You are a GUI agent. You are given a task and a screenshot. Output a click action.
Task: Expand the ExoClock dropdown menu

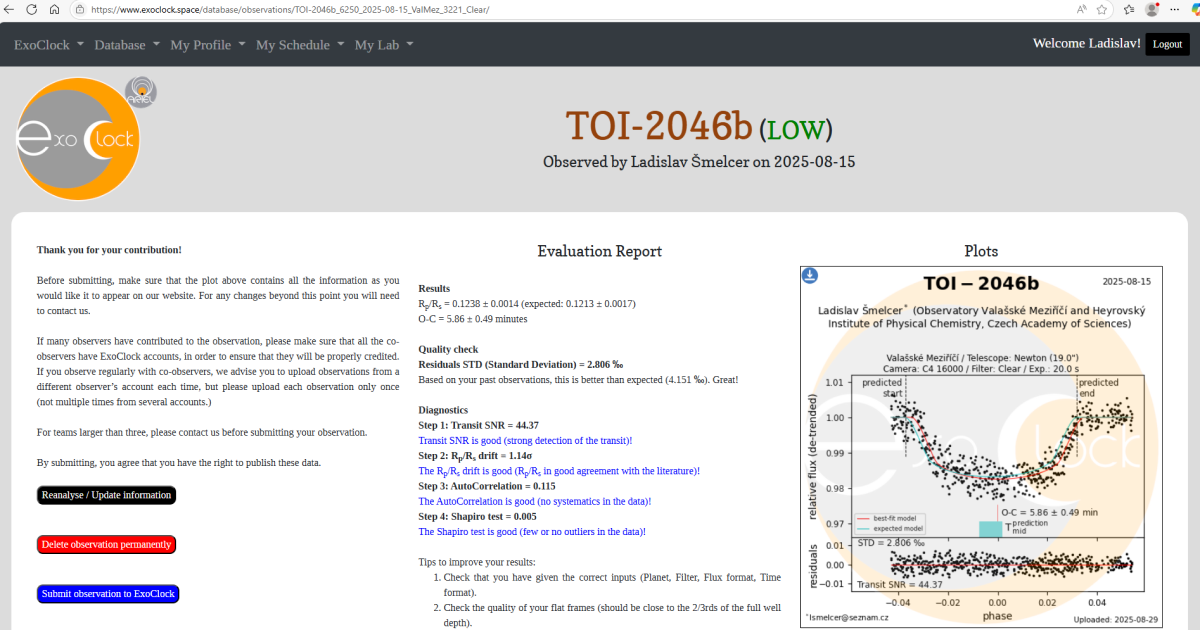click(48, 45)
